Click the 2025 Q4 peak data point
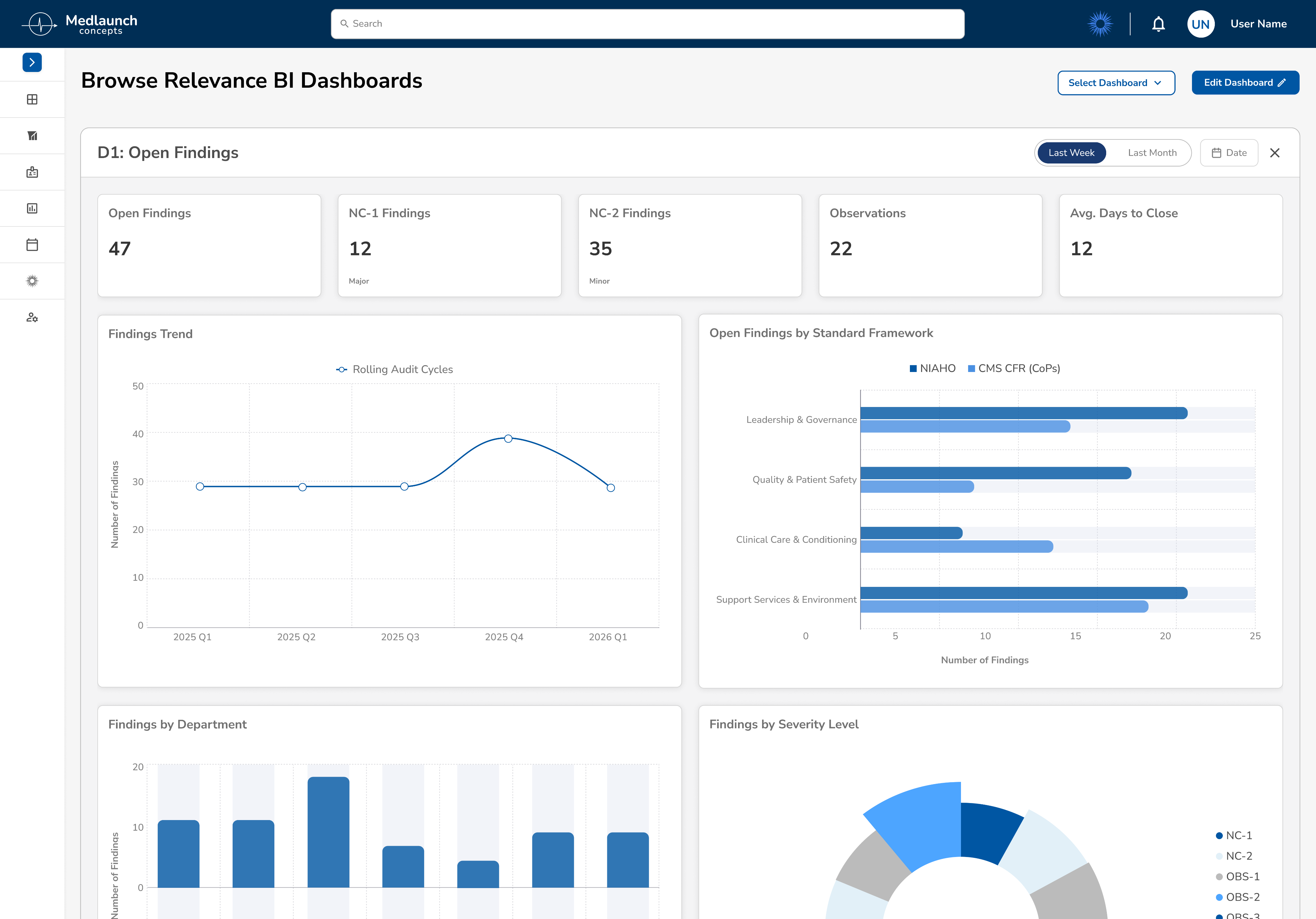The height and width of the screenshot is (919, 1316). (508, 438)
